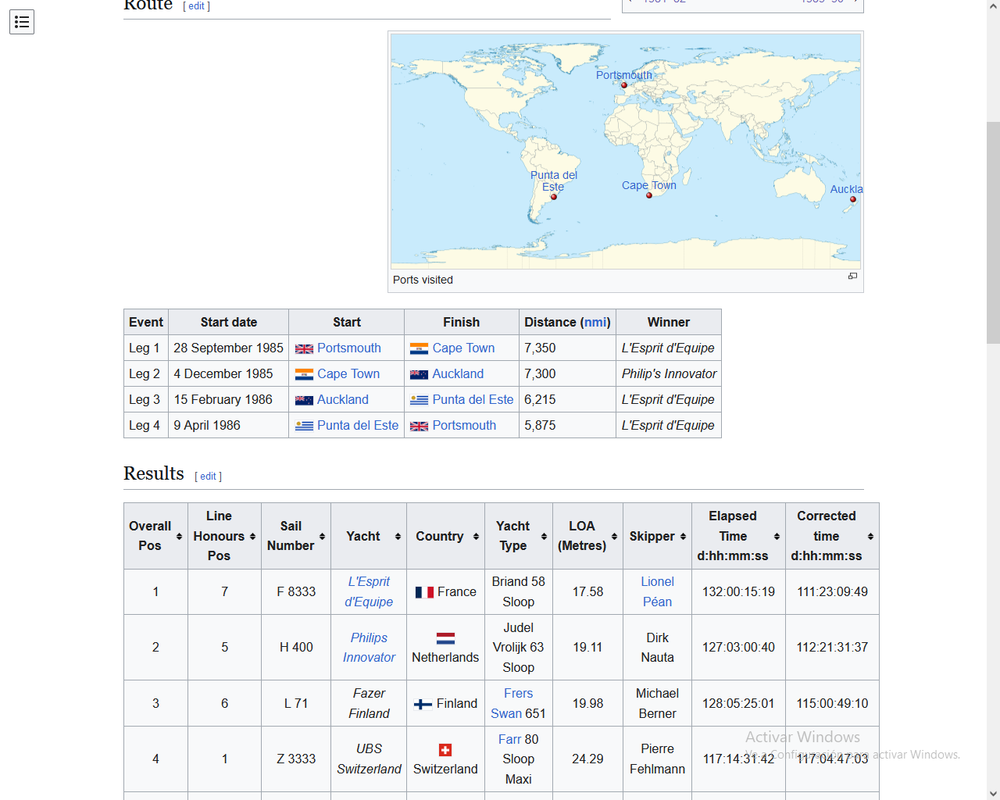Image resolution: width=1000 pixels, height=800 pixels.
Task: Click New Zealand flag in Leg 2 Finish
Action: (419, 374)
